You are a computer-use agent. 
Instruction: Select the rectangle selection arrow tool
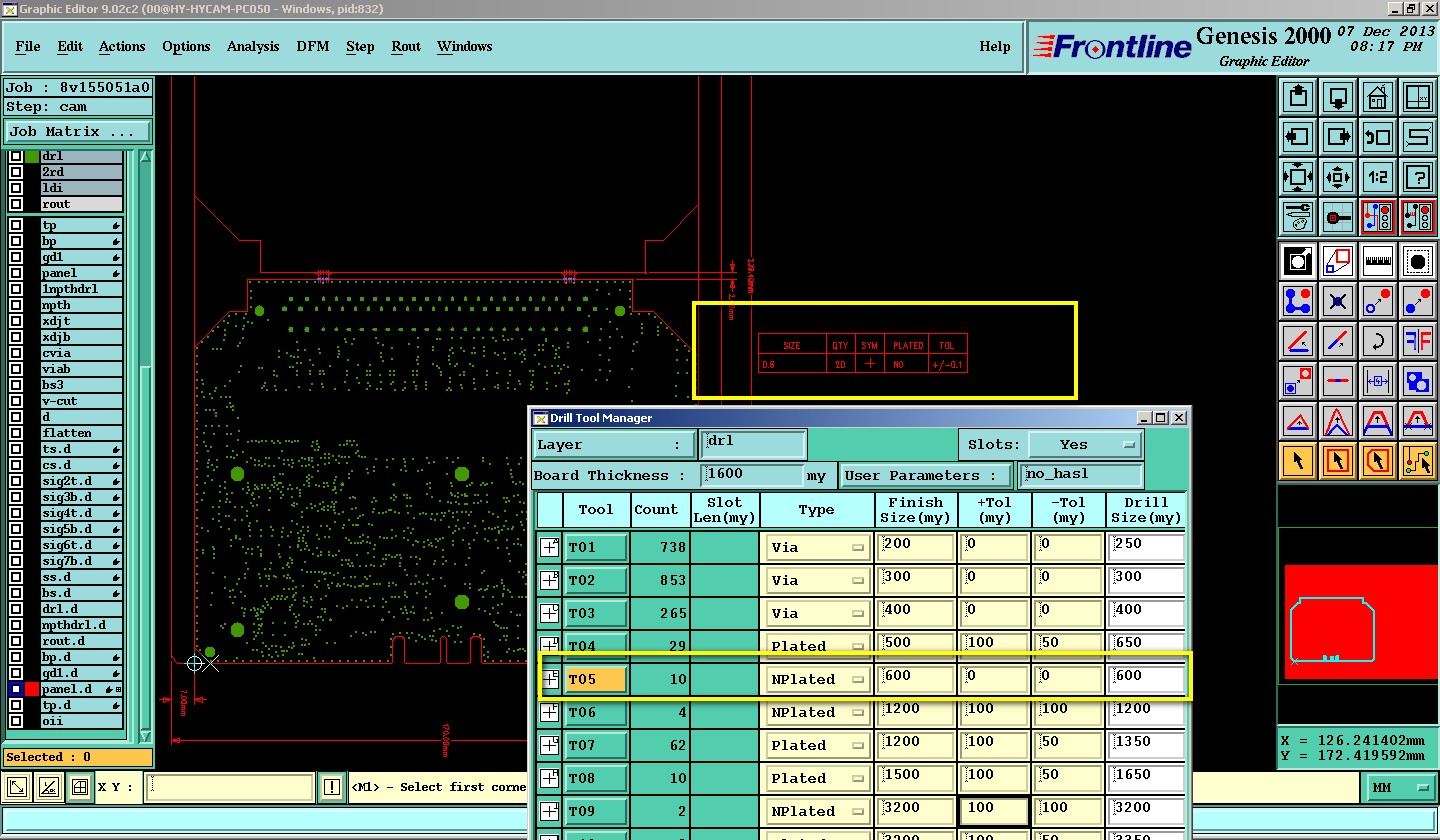1337,461
